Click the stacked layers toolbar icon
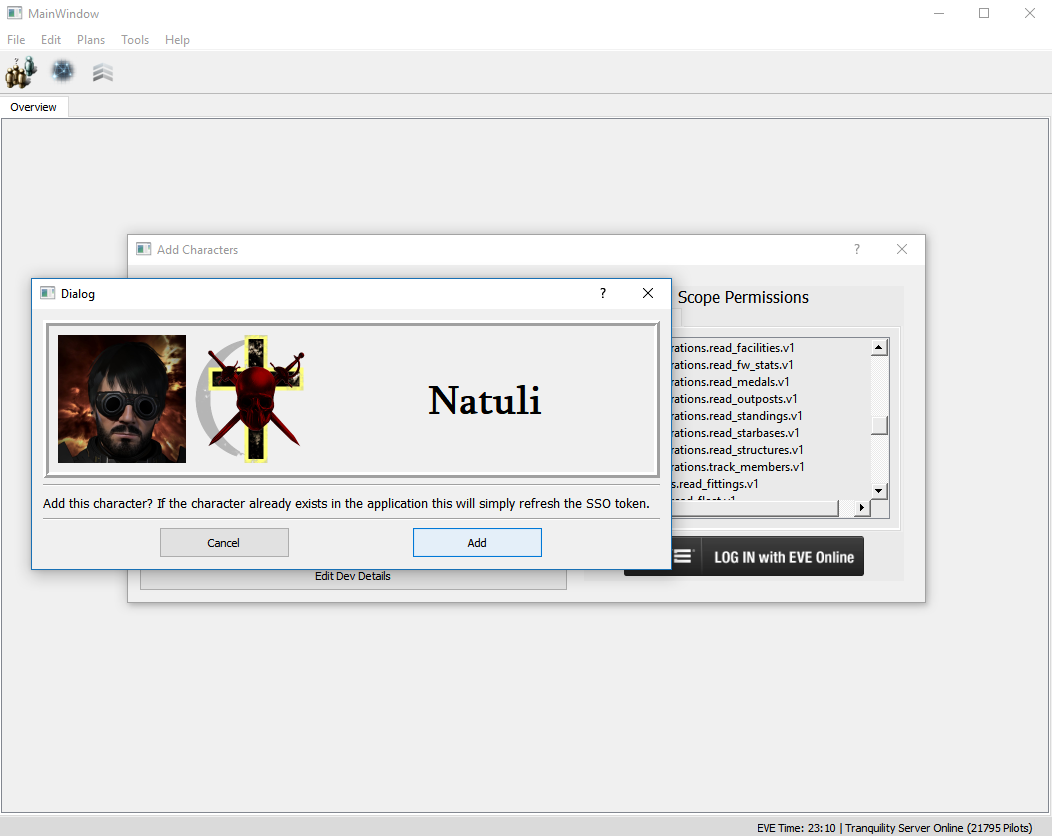Viewport: 1052px width, 836px height. pyautogui.click(x=103, y=72)
